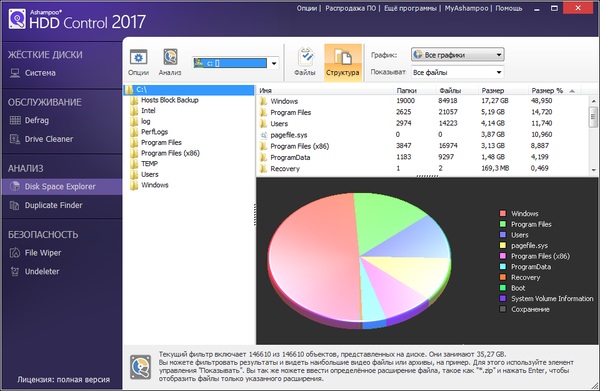Open the drive selection dropdown C:
Image resolution: width=600 pixels, height=391 pixels.
coord(236,64)
